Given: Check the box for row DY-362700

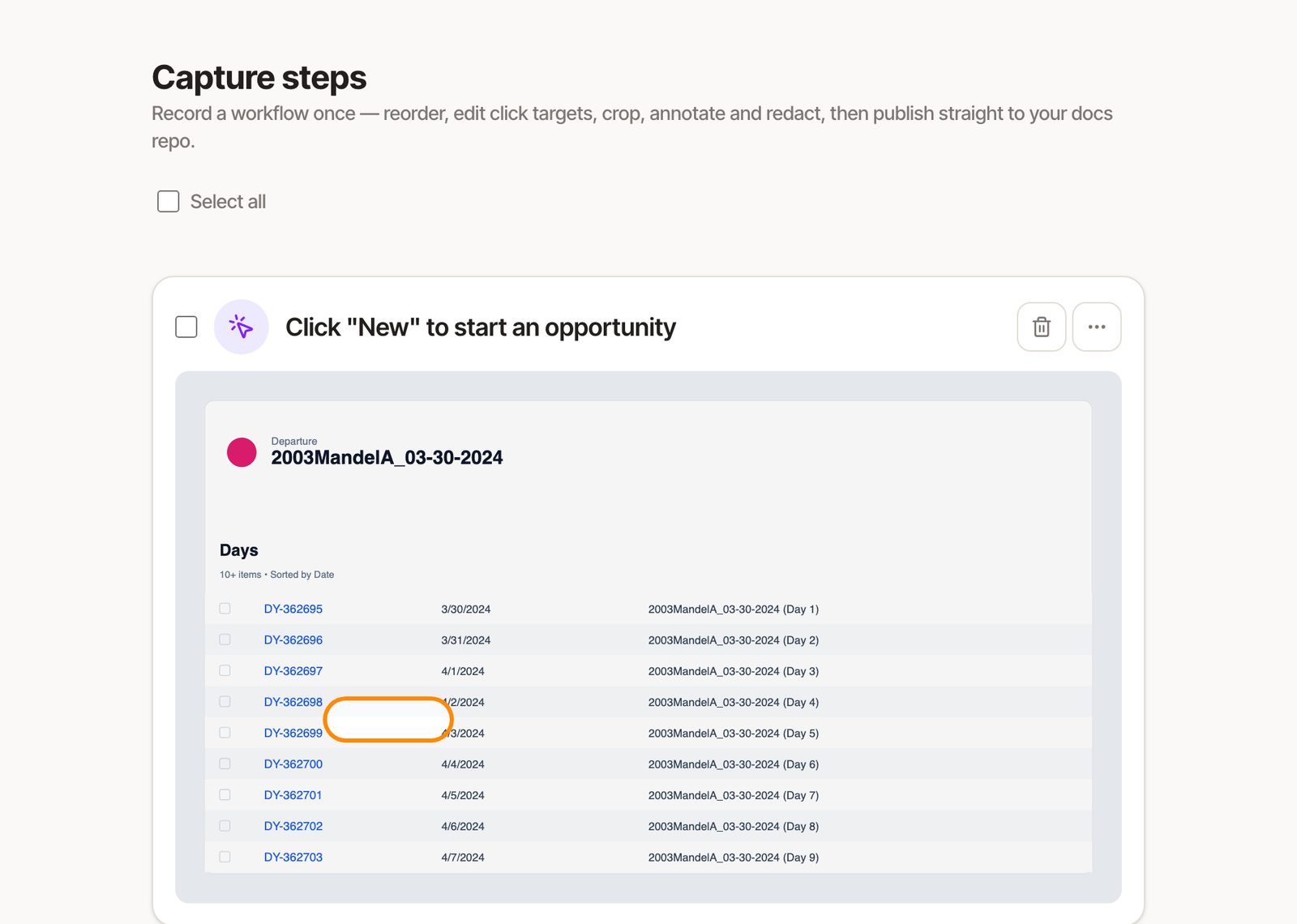Looking at the screenshot, I should 225,764.
